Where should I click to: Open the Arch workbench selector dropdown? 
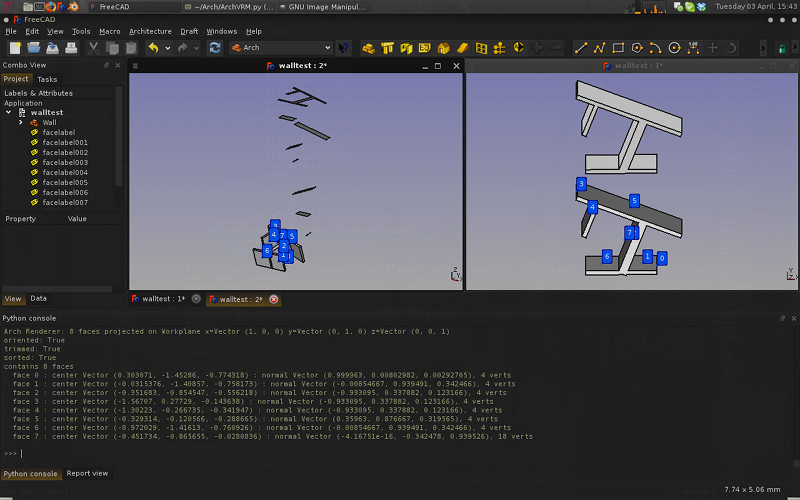tap(281, 47)
